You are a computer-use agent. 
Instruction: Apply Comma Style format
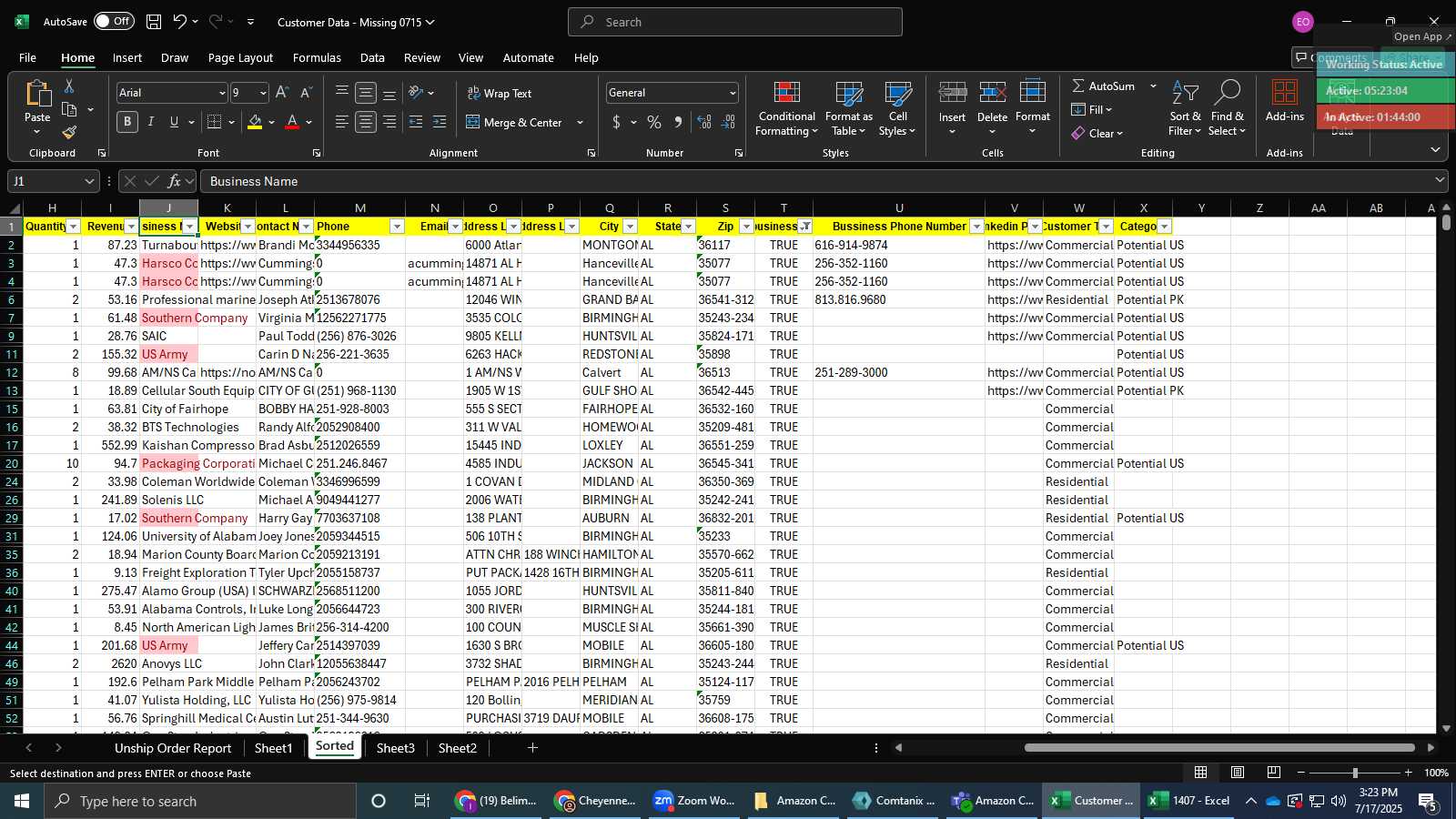678,122
